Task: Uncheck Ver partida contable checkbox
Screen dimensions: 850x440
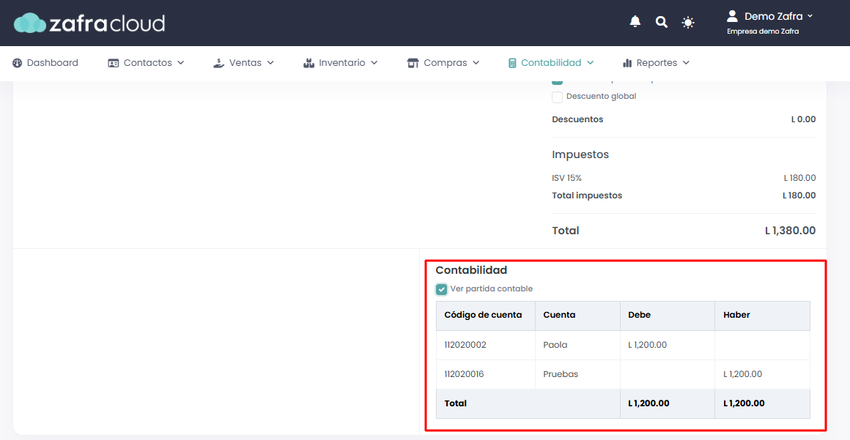Action: click(x=442, y=289)
